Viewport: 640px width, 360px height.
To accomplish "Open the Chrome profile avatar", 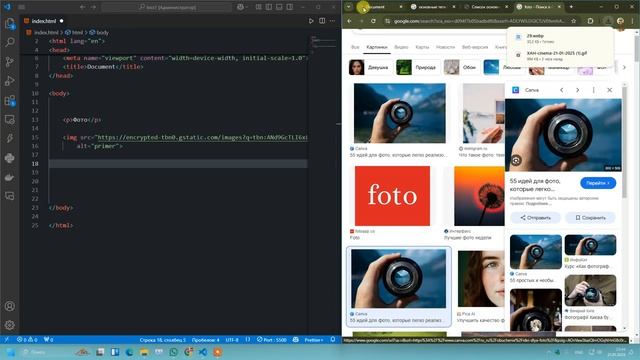I will 620,21.
